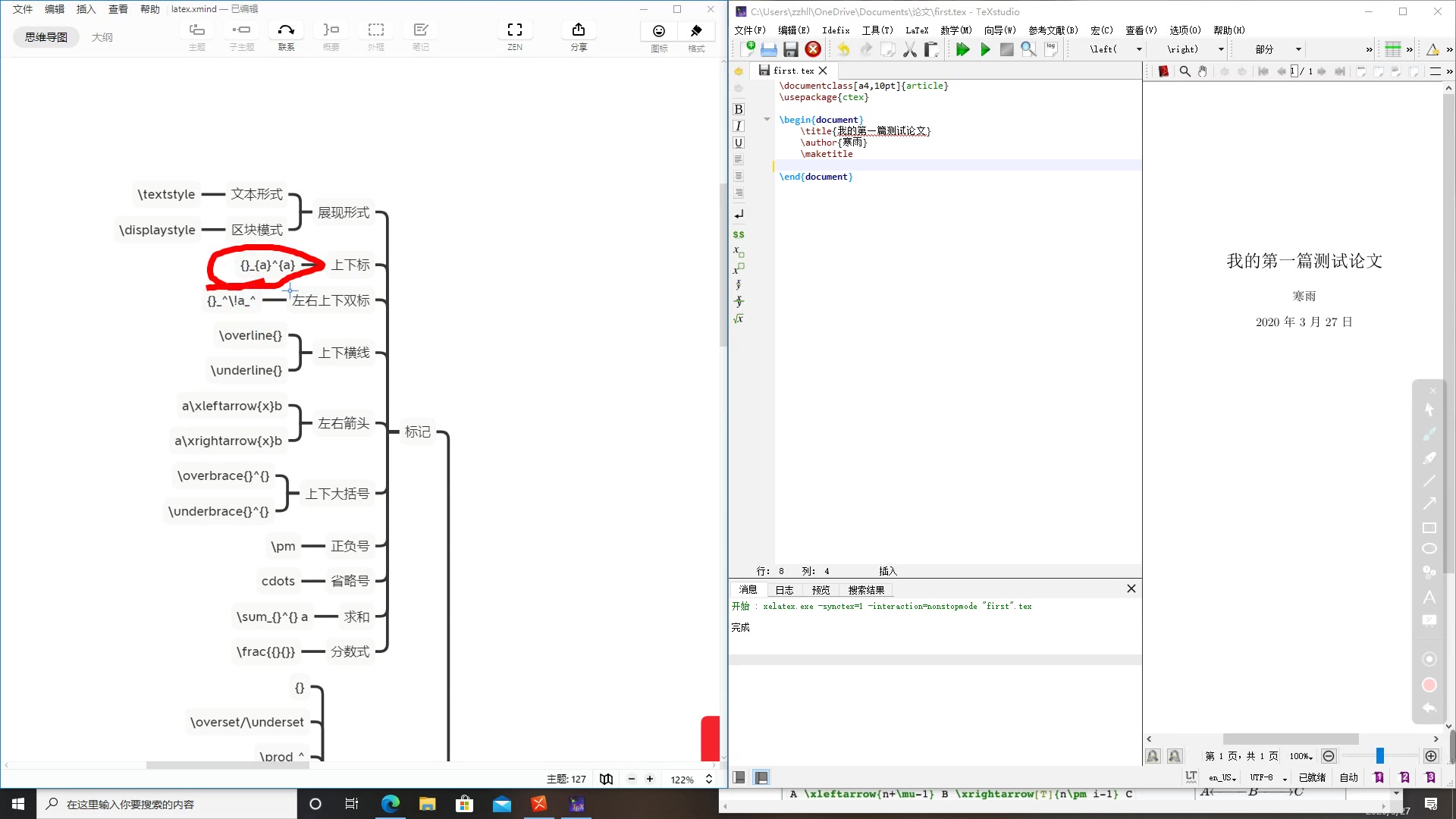Open the log viewer icon
Image resolution: width=1456 pixels, height=819 pixels.
click(x=1051, y=49)
